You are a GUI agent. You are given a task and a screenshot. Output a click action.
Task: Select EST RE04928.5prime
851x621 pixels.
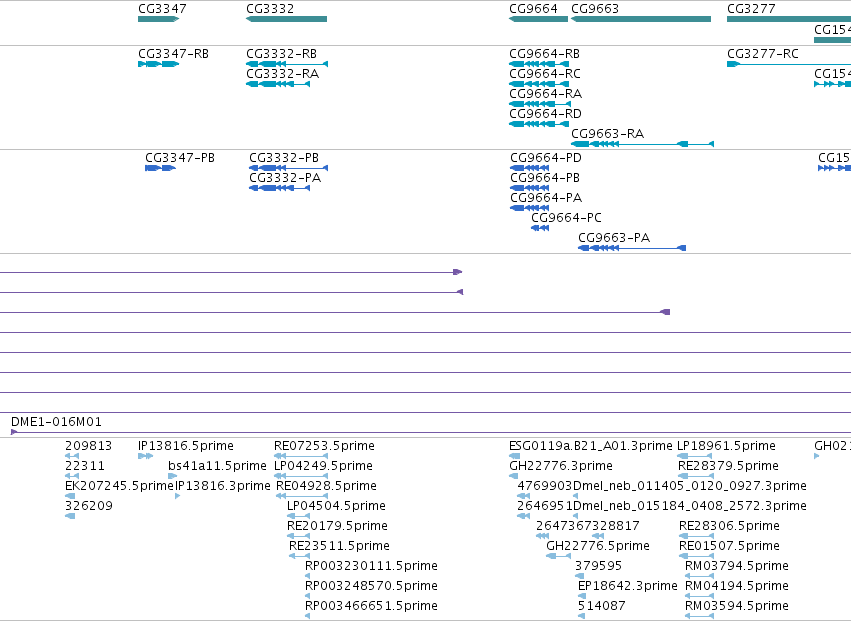(302, 496)
